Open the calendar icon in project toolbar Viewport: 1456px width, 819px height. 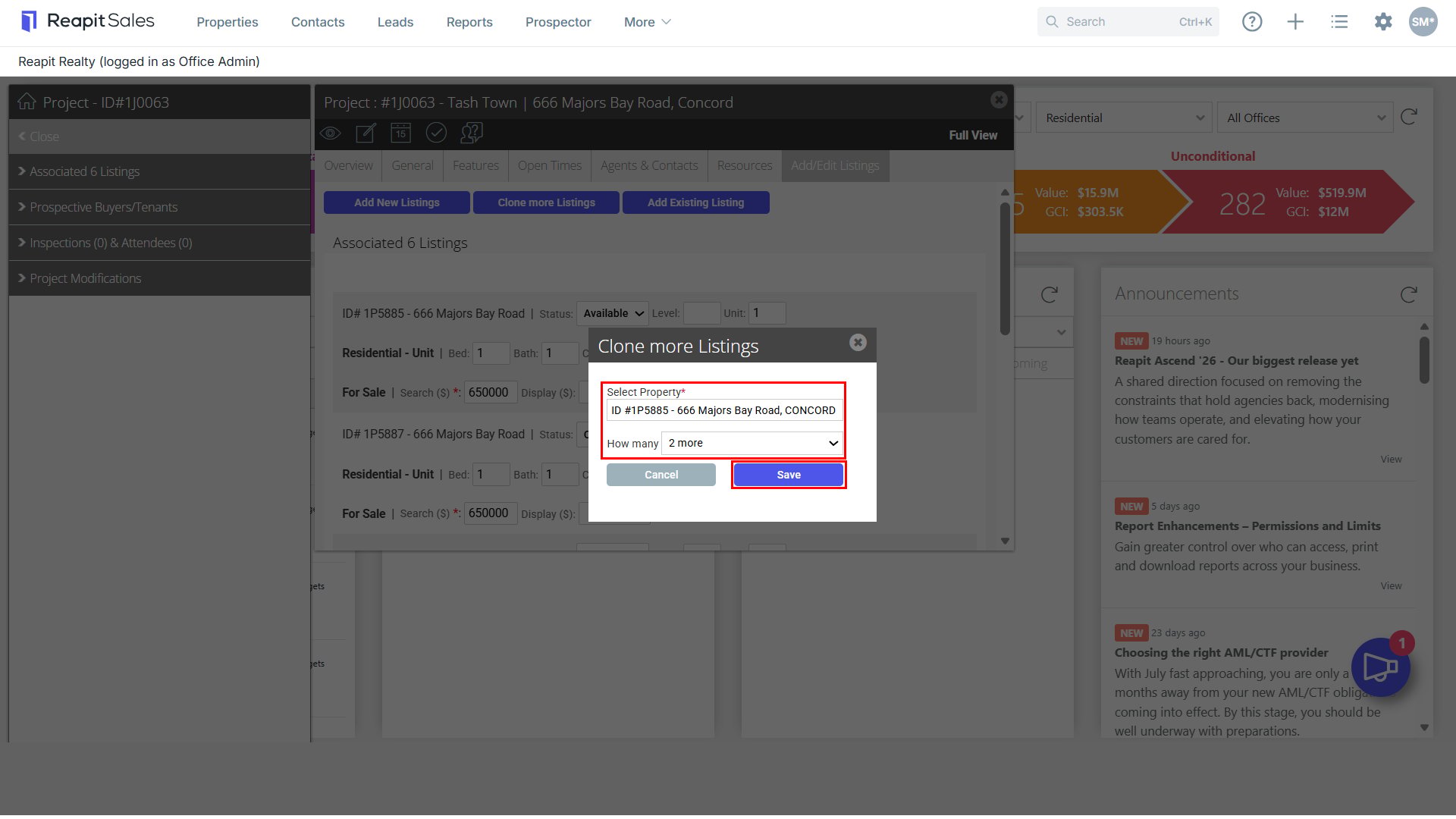tap(400, 133)
